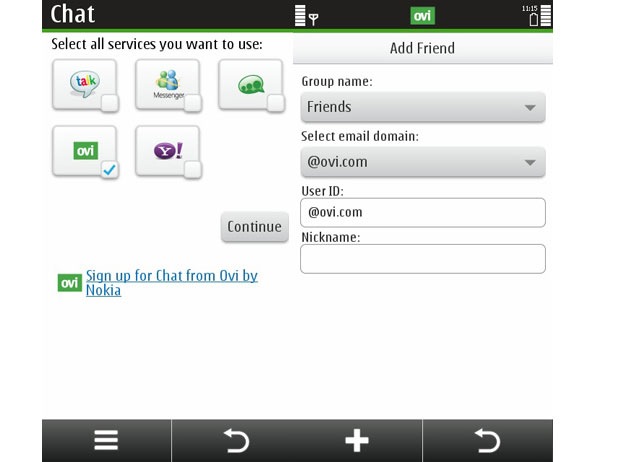
Task: Open the options menu icon in bottom toolbar
Action: [106, 440]
